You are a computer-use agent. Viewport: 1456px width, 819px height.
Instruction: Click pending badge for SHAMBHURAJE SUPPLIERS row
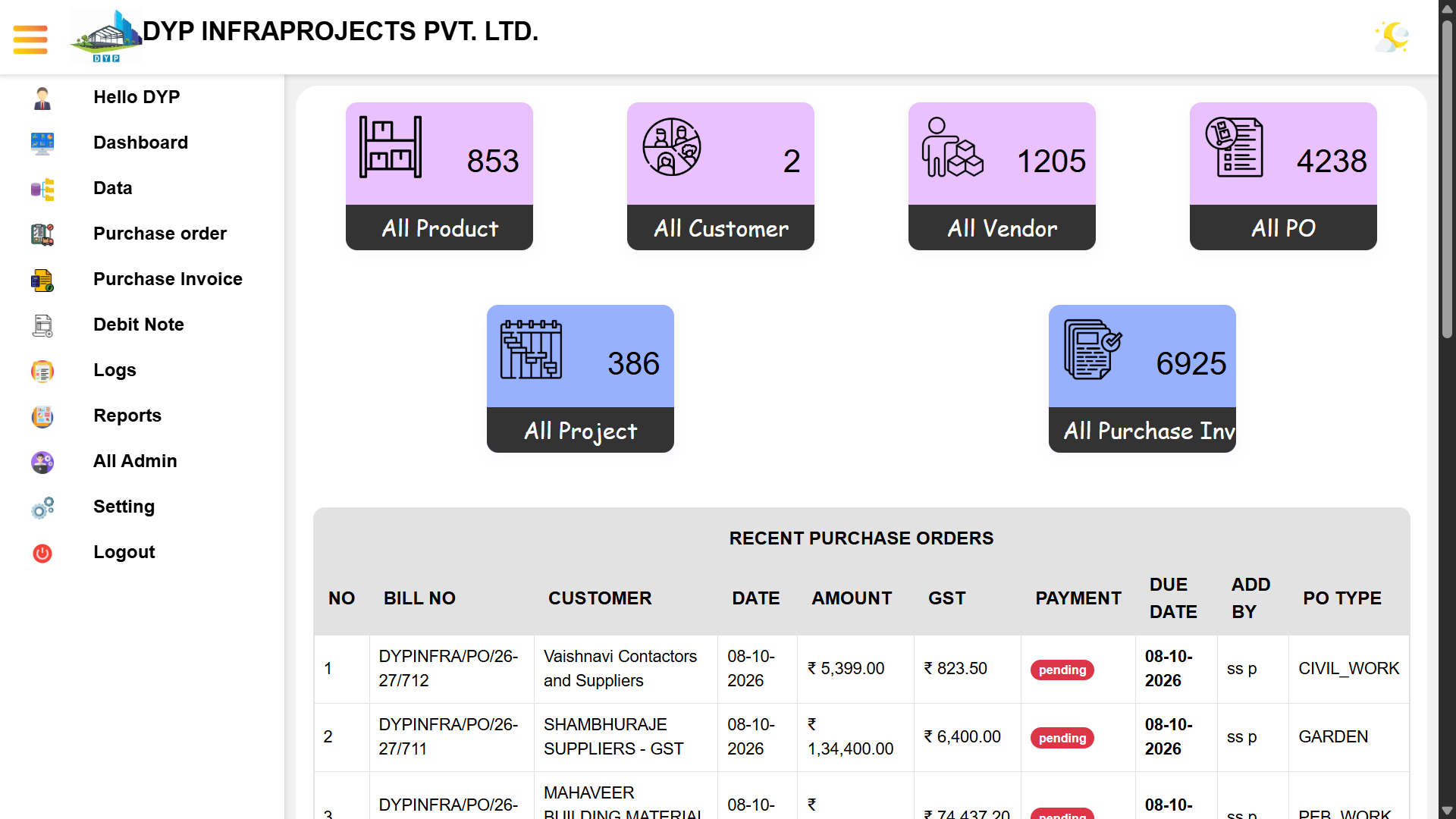(1062, 738)
